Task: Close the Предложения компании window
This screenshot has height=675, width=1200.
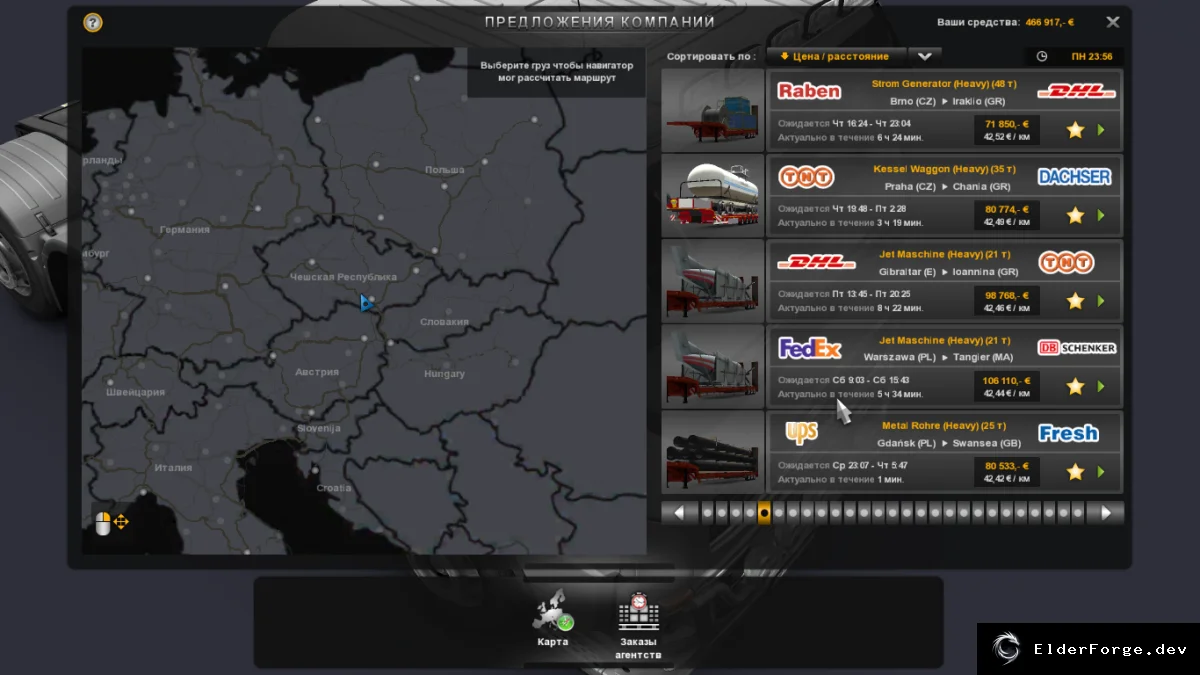Action: [x=1113, y=22]
